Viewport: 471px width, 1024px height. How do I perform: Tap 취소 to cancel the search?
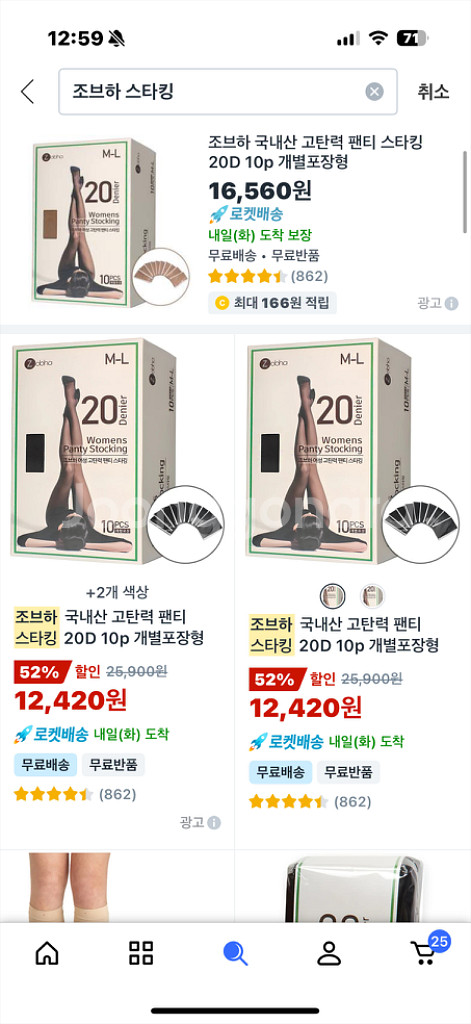[434, 91]
